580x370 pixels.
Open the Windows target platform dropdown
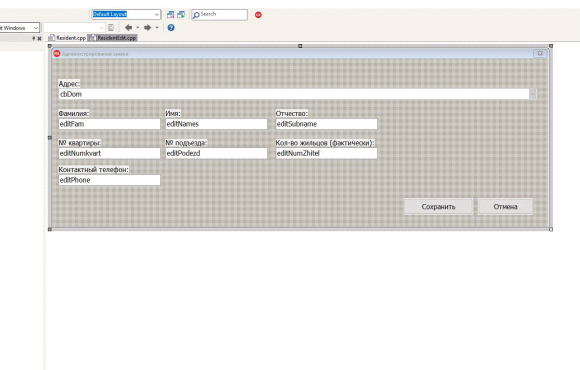pos(36,28)
